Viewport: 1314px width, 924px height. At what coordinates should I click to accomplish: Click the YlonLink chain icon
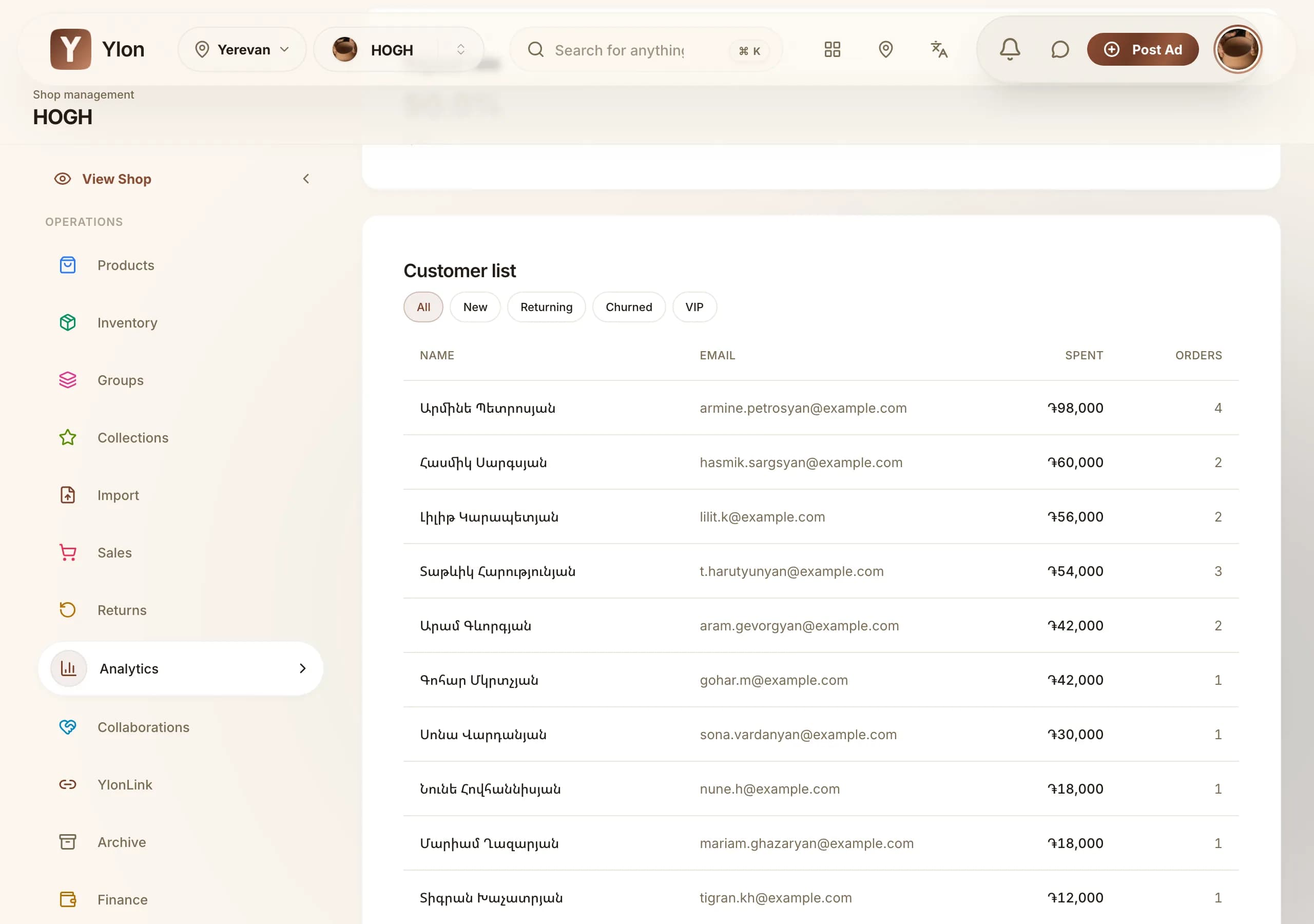coord(68,784)
